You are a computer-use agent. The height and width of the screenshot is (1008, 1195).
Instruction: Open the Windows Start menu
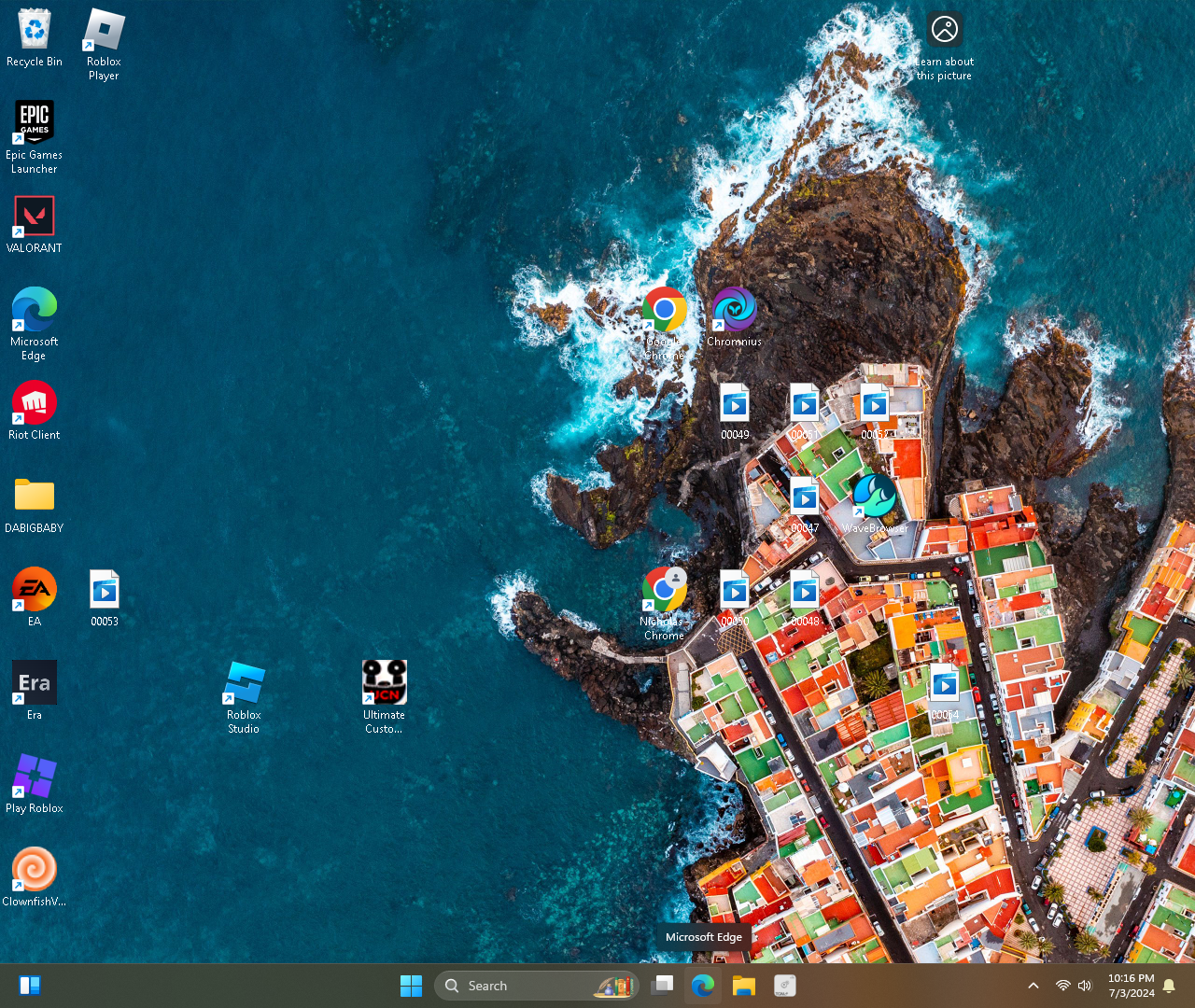click(x=411, y=986)
